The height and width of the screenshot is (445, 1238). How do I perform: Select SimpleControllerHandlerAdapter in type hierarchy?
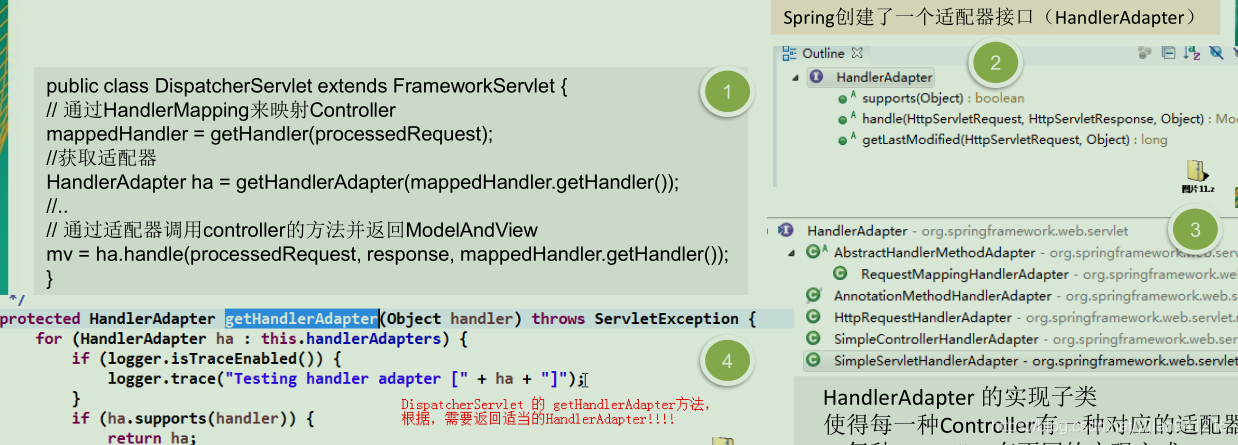click(x=936, y=339)
